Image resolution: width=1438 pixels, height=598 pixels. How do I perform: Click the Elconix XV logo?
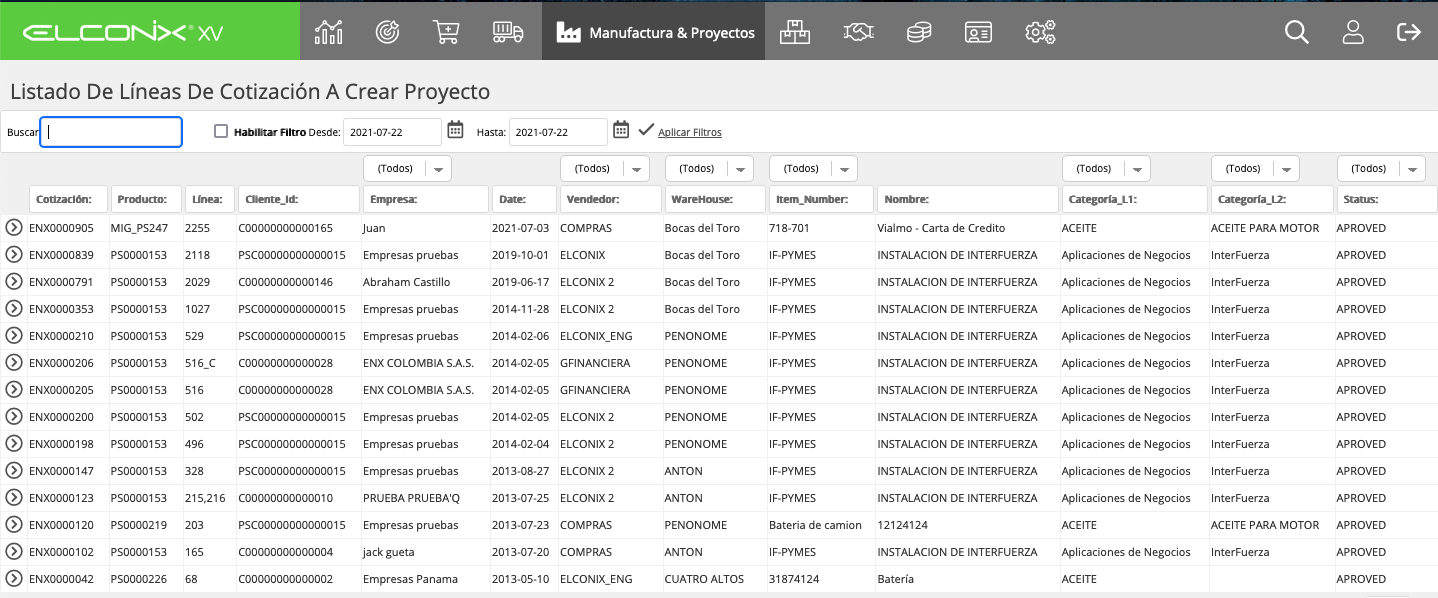pyautogui.click(x=123, y=32)
